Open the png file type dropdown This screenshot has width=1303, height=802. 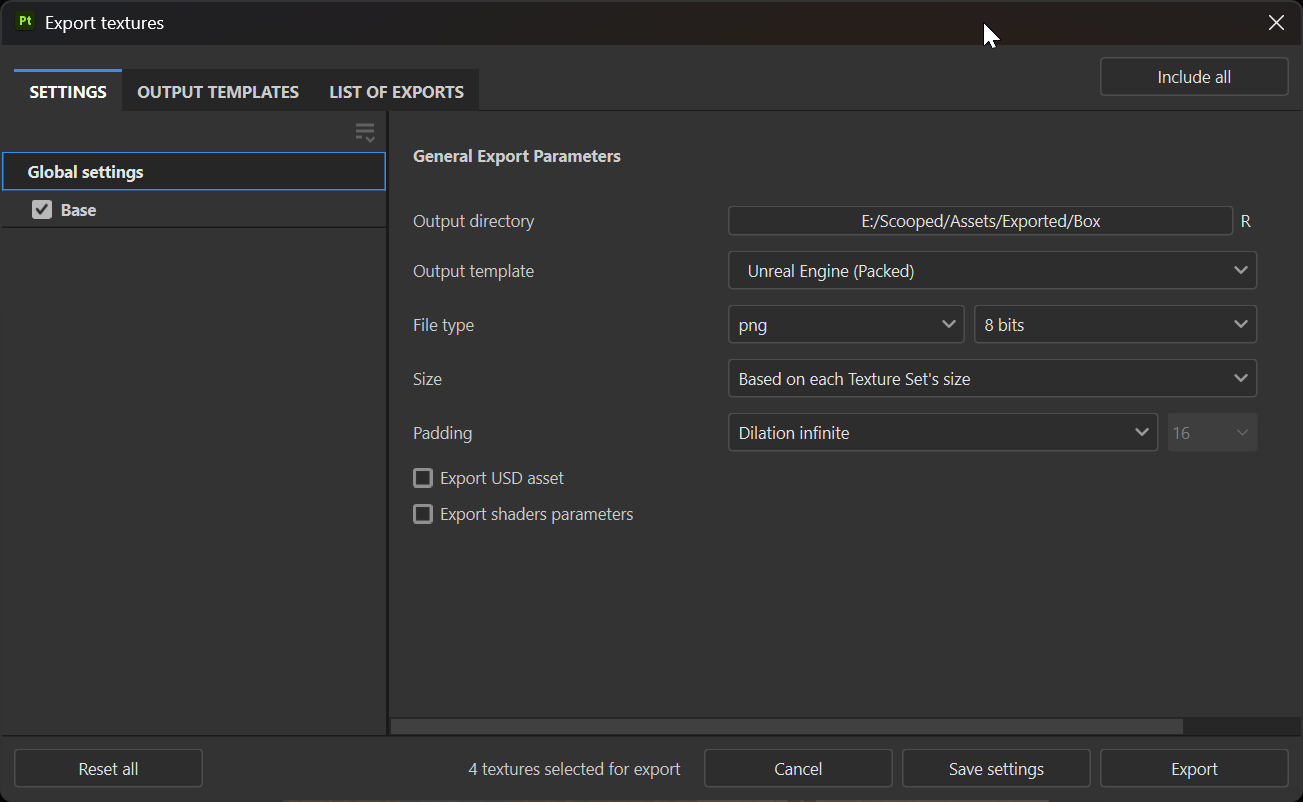click(x=846, y=325)
